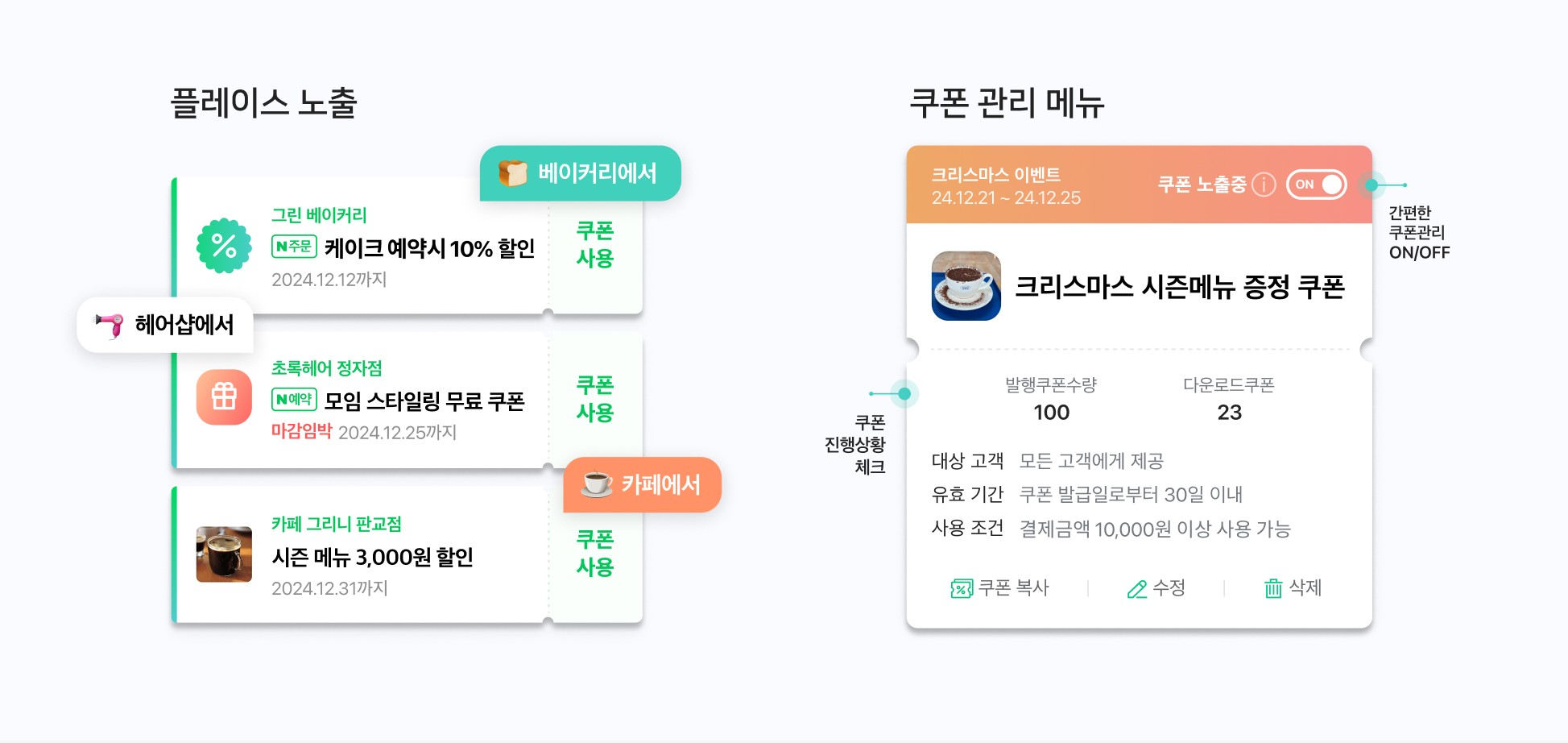1568x743 pixels.
Task: Open the 그린 베이커리 store link
Action: [x=319, y=215]
